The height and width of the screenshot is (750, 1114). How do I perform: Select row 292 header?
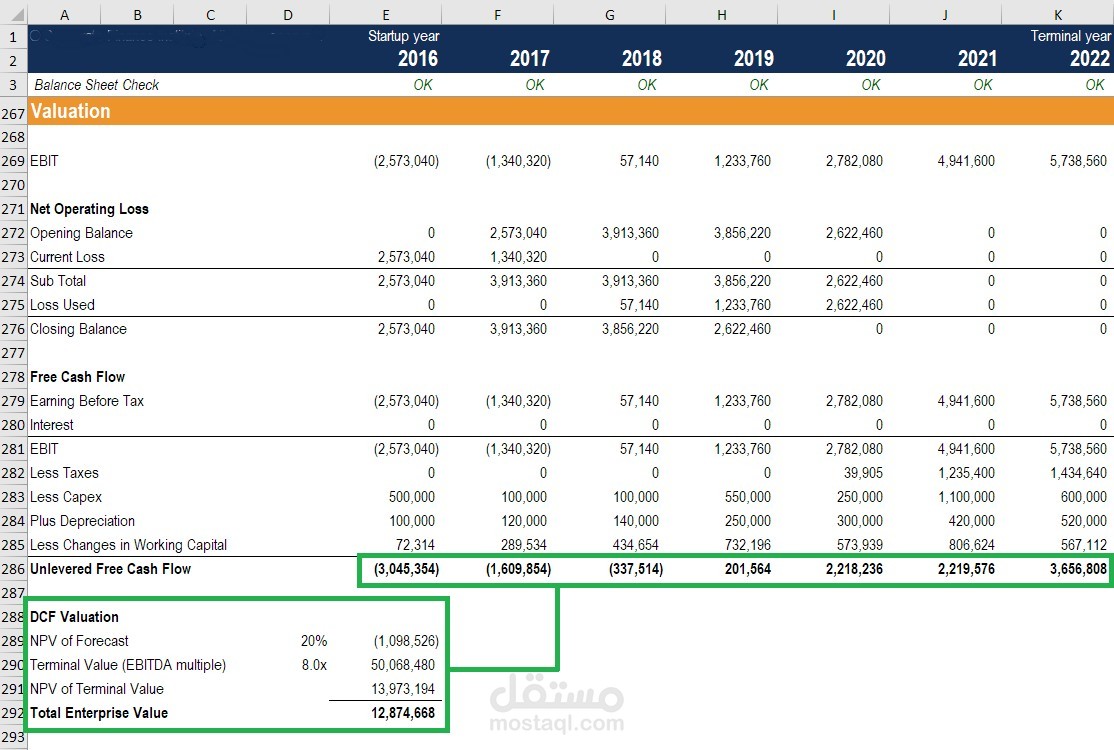13,713
